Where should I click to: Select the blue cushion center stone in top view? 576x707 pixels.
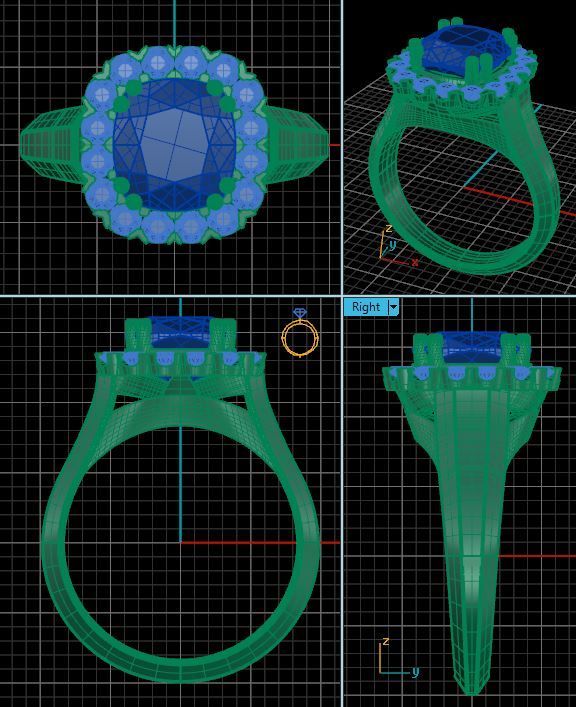[x=175, y=144]
